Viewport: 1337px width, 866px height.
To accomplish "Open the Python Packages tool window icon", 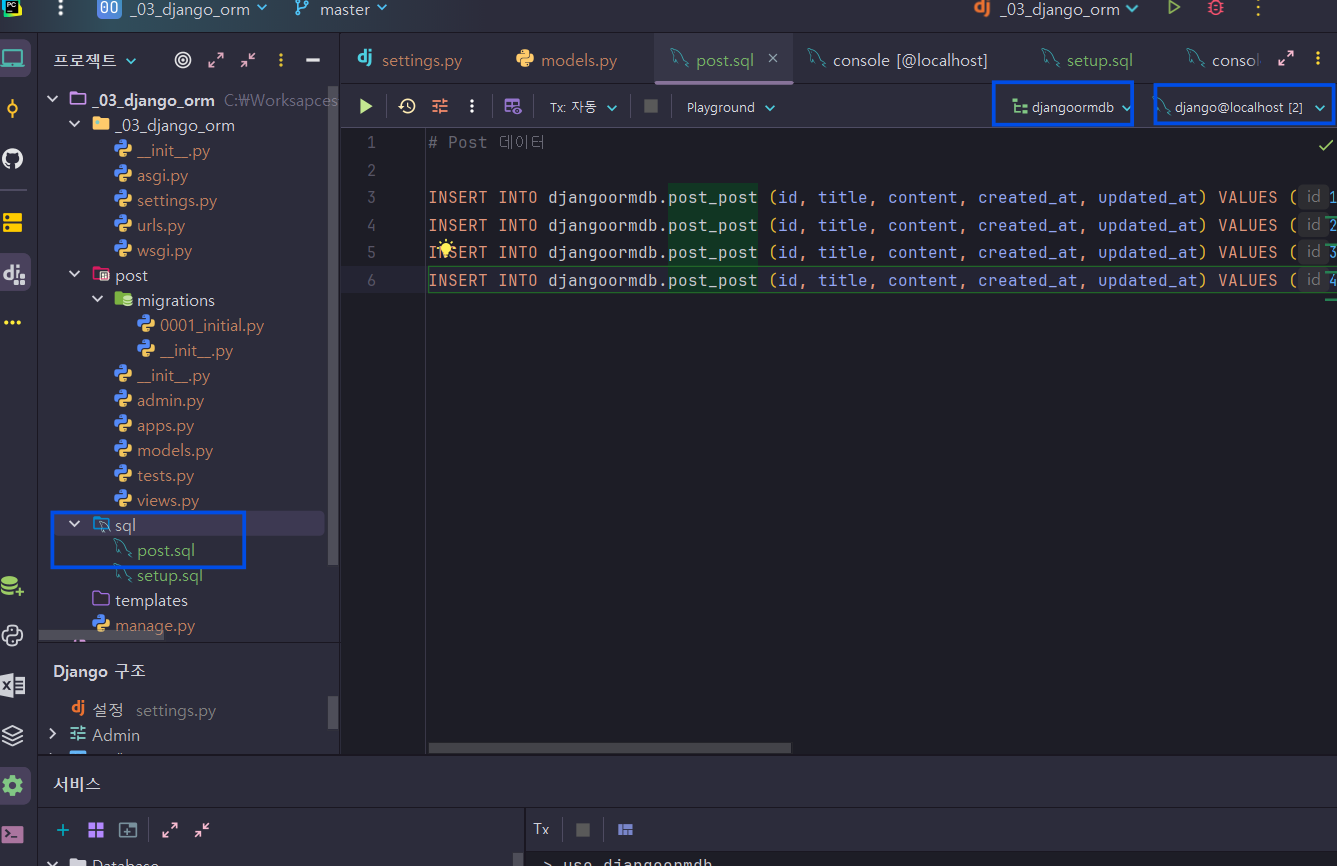I will tap(13, 636).
